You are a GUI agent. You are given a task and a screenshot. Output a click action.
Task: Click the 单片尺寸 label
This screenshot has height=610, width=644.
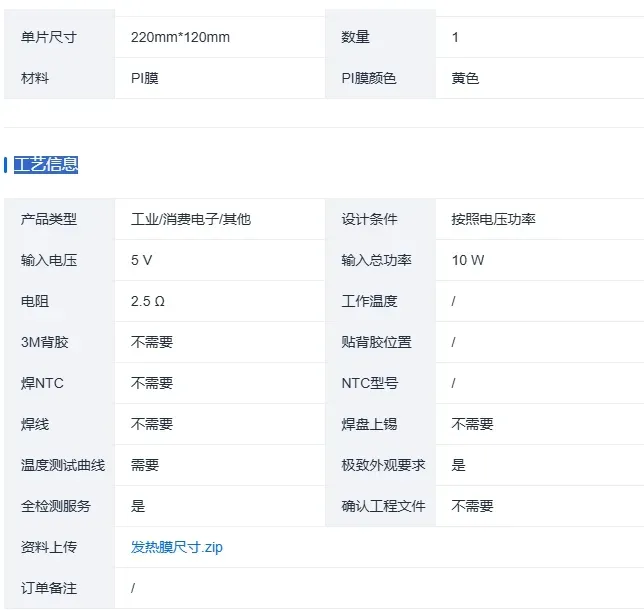coord(49,37)
